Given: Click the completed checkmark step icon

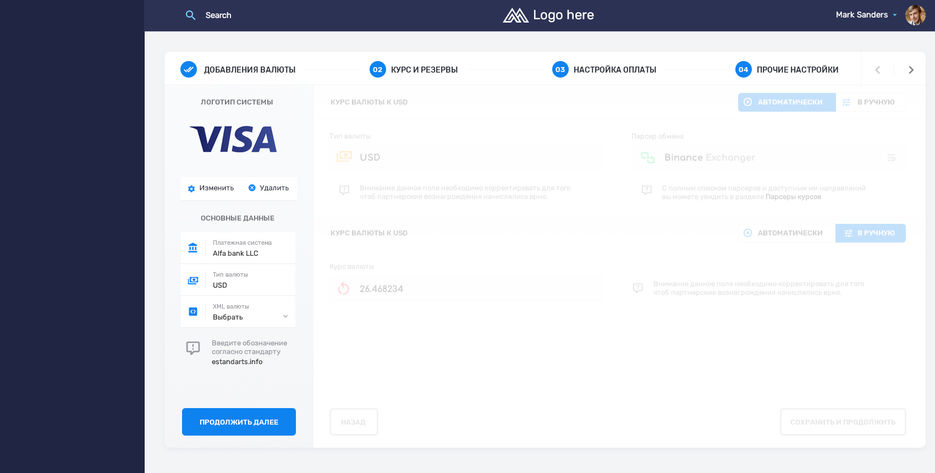Looking at the screenshot, I should point(188,70).
